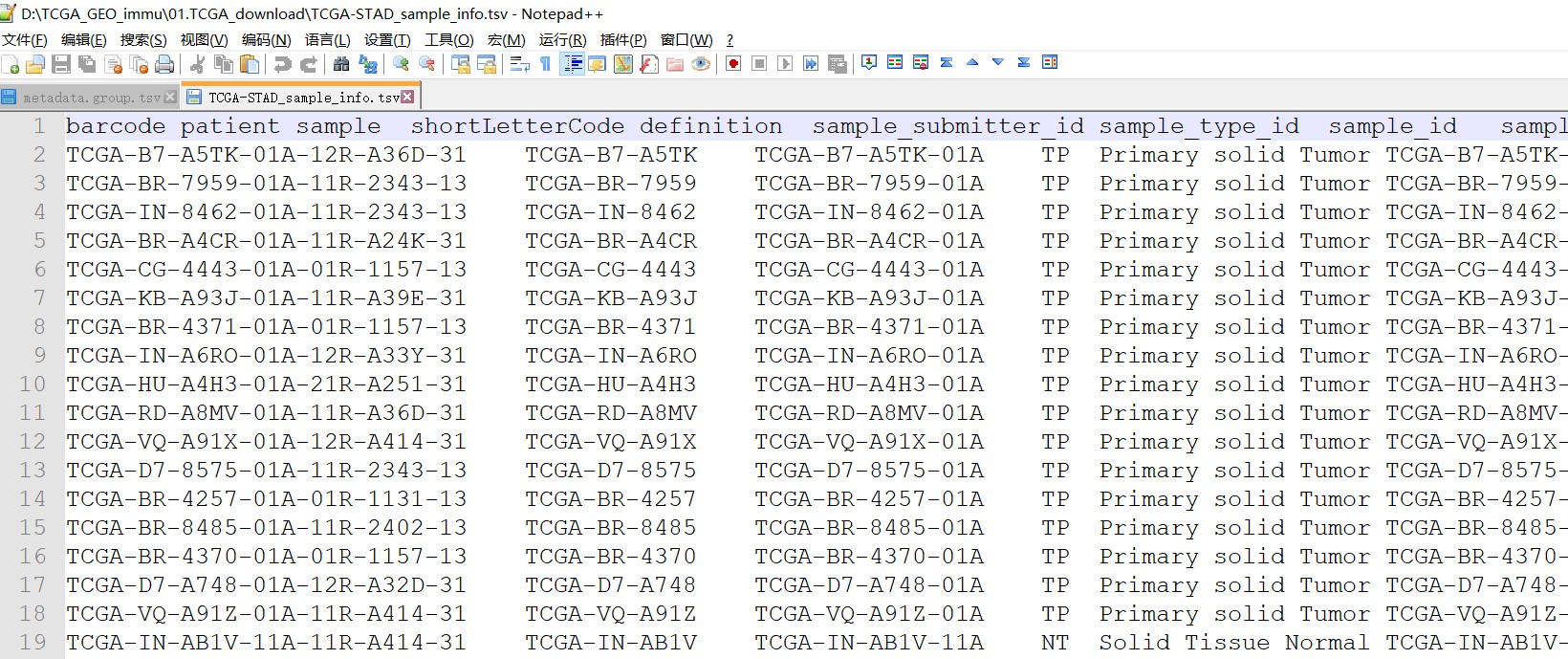
Task: Go to next difference down arrow
Action: [x=998, y=62]
